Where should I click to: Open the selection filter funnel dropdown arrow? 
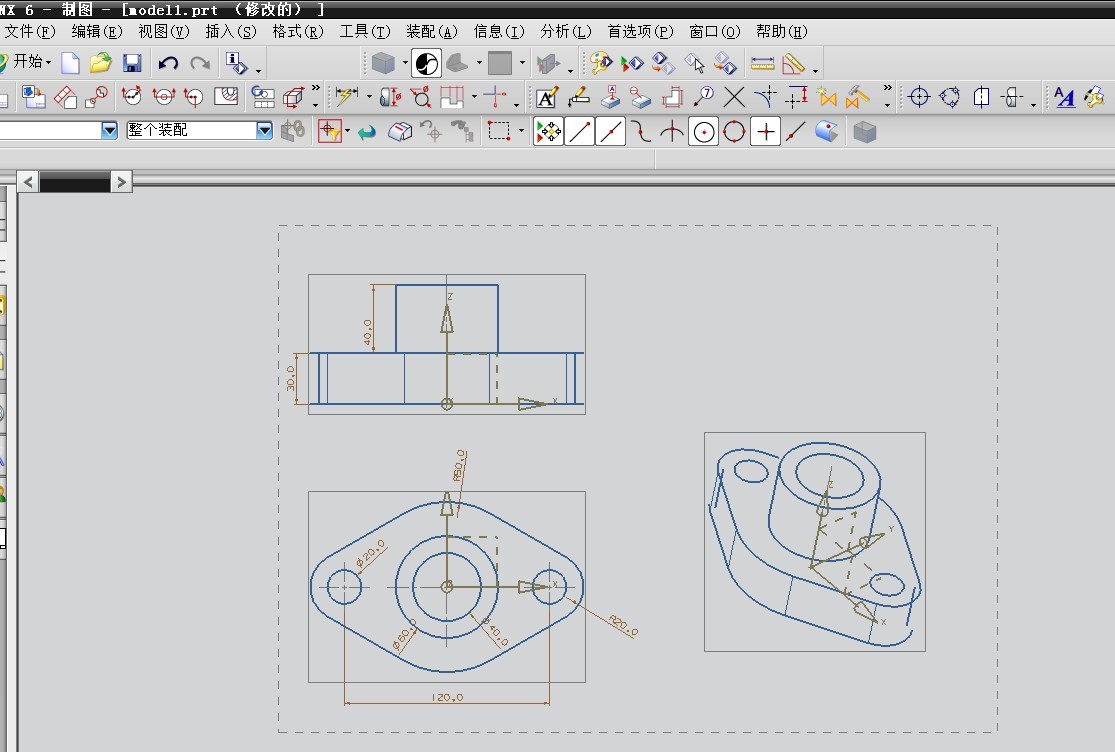(347, 131)
